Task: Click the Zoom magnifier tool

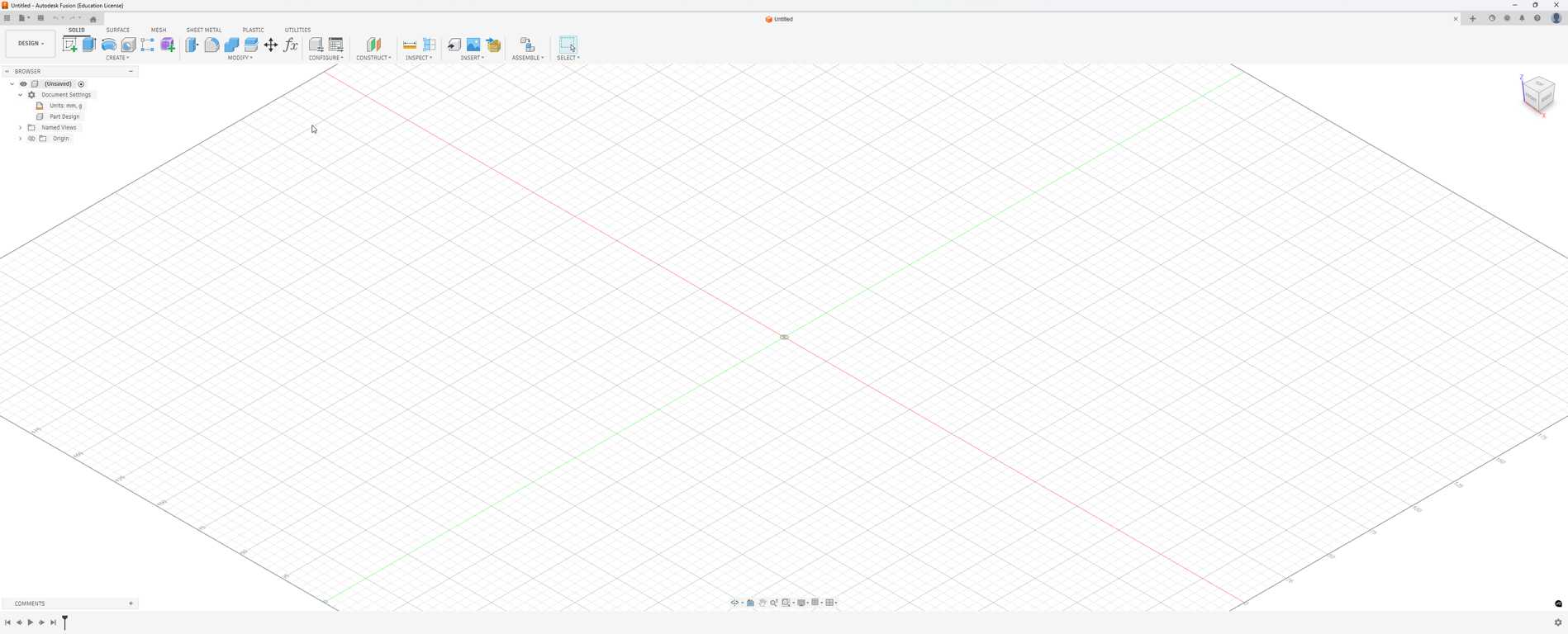Action: [774, 603]
